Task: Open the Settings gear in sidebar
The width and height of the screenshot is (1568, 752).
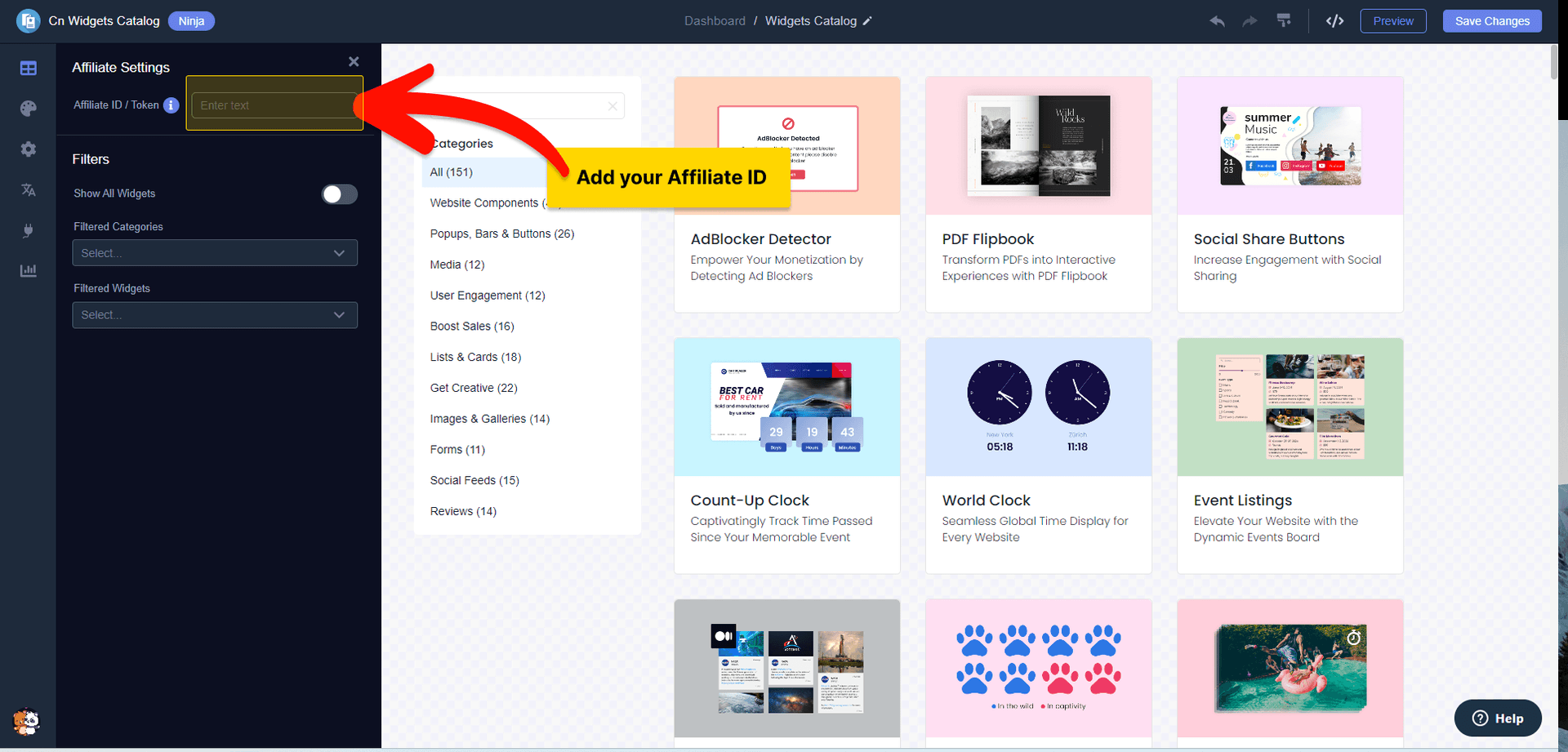Action: coord(29,149)
